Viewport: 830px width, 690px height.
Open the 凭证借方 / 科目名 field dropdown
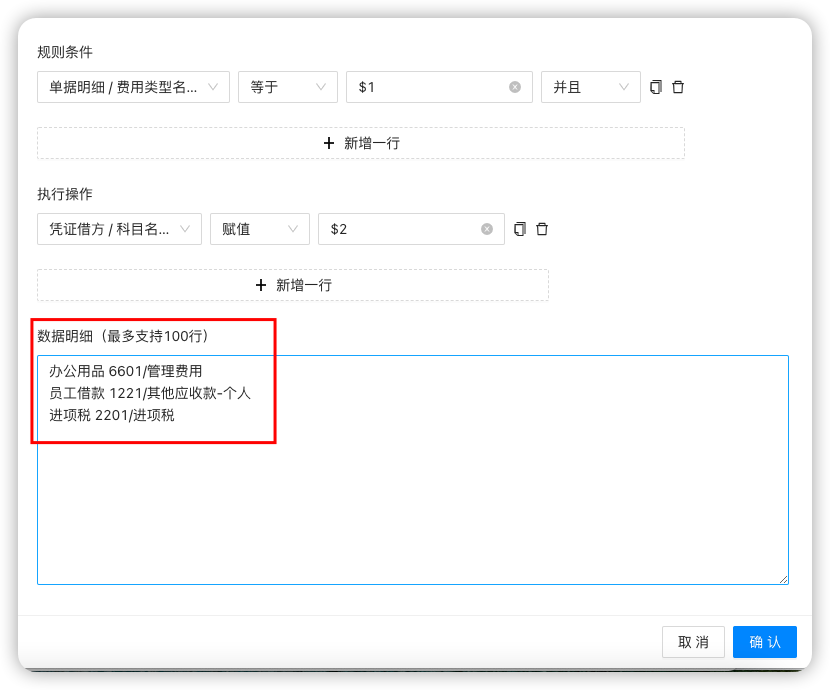click(119, 229)
